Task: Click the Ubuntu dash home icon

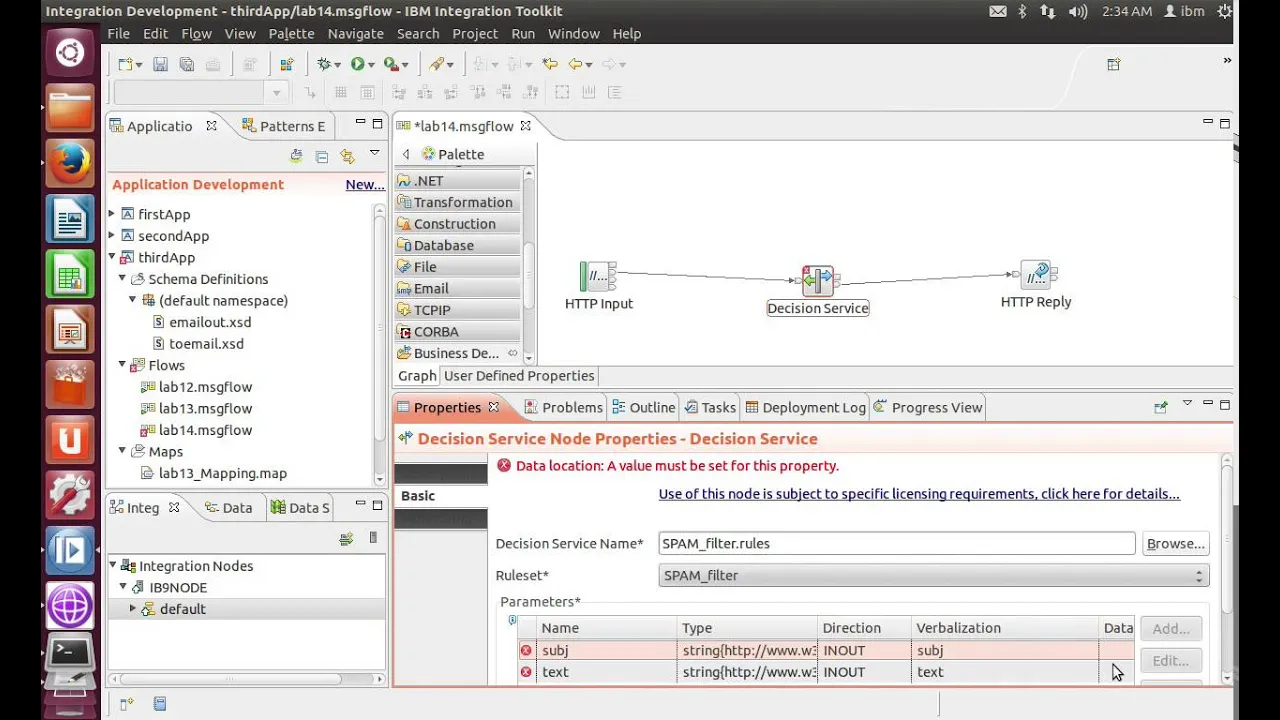Action: (70, 52)
